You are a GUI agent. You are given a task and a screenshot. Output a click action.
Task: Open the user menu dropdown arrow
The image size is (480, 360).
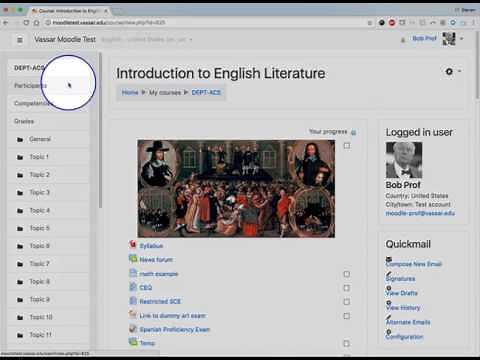coord(462,39)
